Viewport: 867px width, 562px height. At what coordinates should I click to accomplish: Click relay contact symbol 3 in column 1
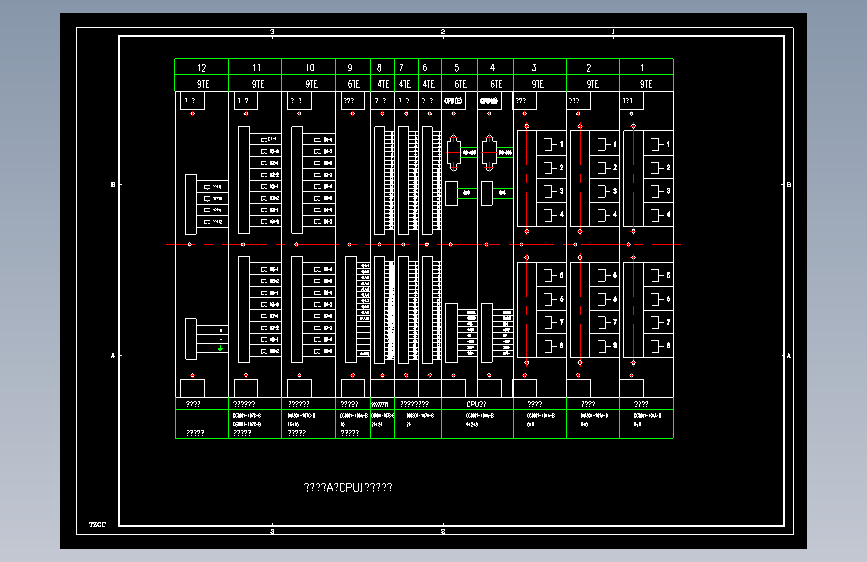pos(660,191)
